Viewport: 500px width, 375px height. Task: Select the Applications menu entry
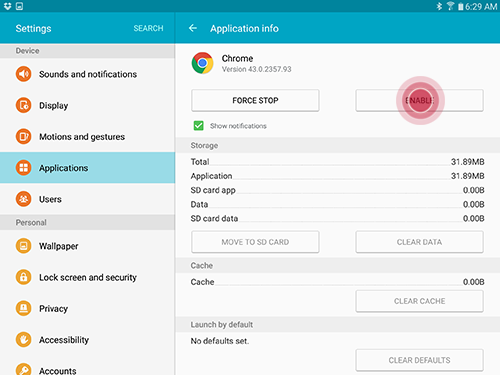[x=87, y=168]
